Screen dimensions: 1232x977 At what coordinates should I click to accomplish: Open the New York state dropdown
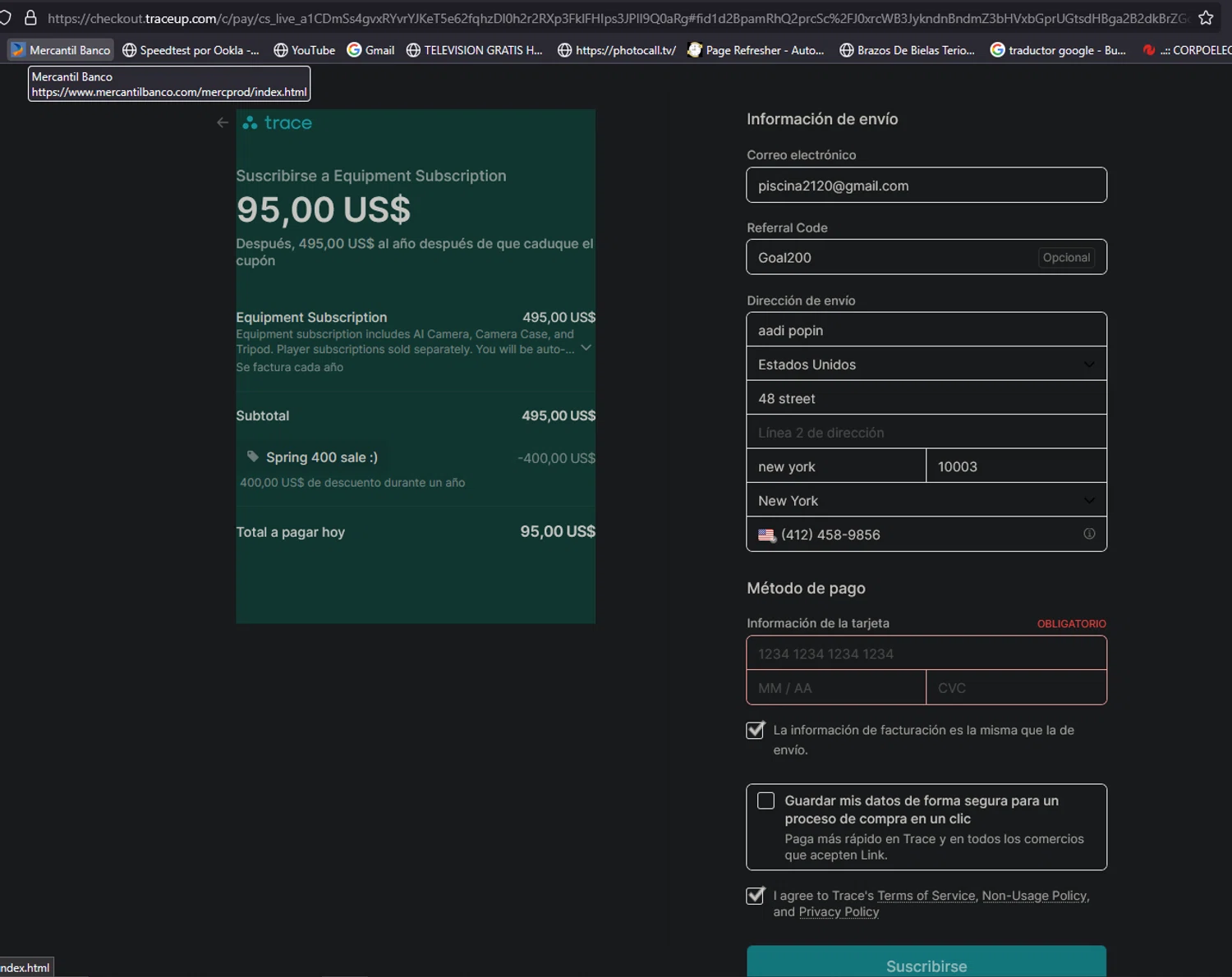point(926,500)
